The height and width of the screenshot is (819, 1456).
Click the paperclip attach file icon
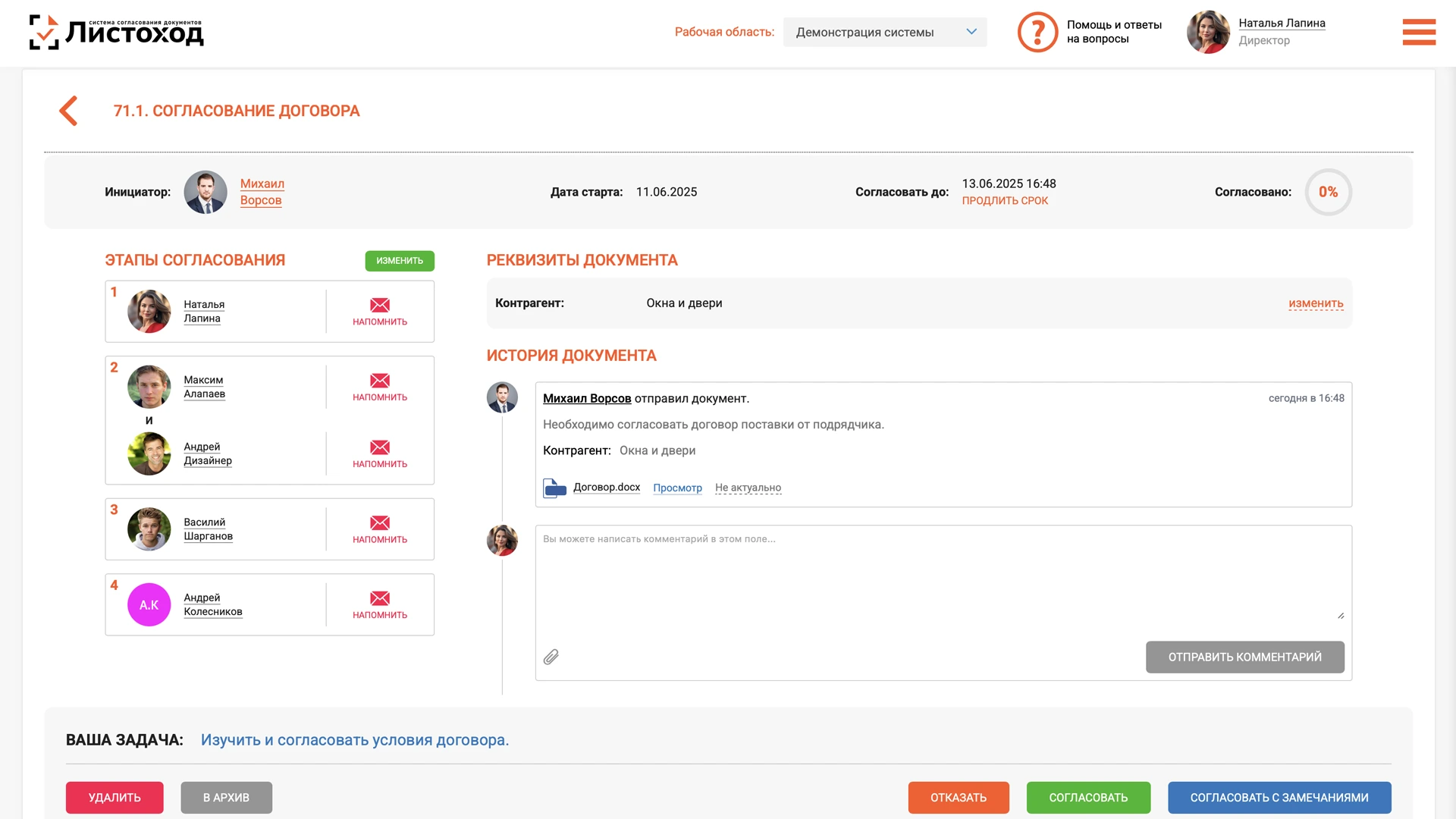click(x=551, y=657)
